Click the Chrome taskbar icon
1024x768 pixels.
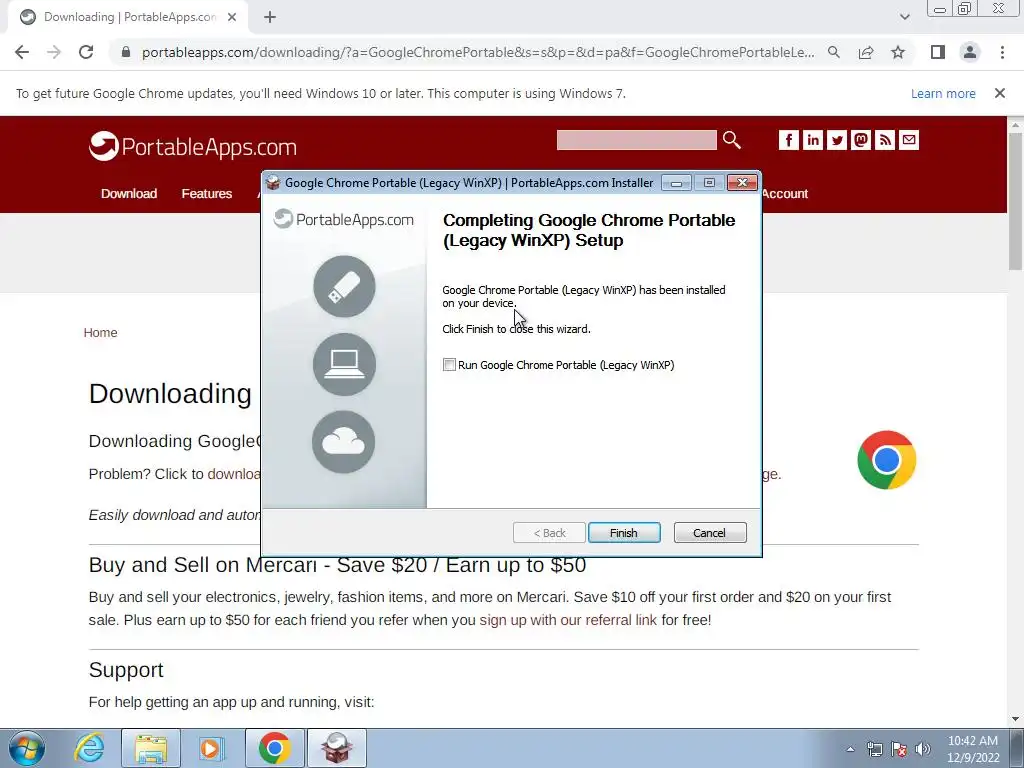(274, 748)
